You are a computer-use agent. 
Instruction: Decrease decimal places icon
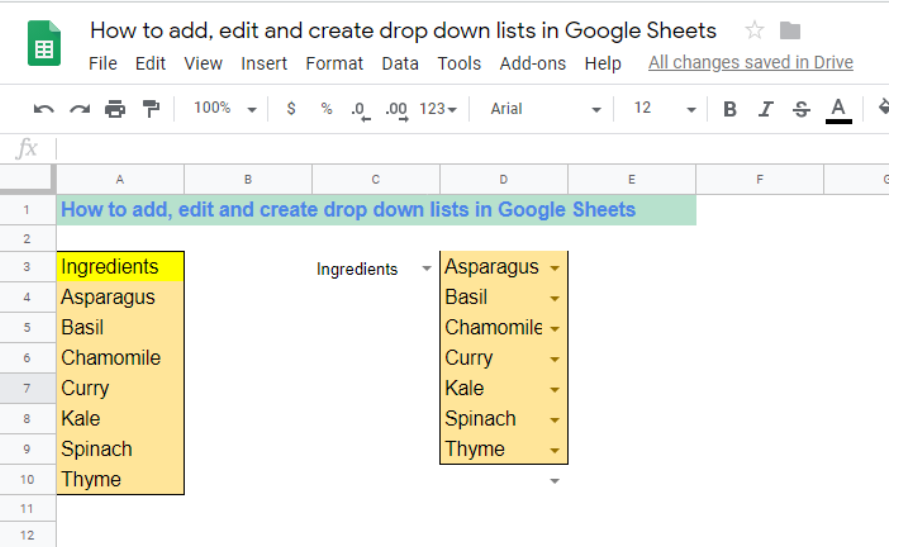point(361,110)
